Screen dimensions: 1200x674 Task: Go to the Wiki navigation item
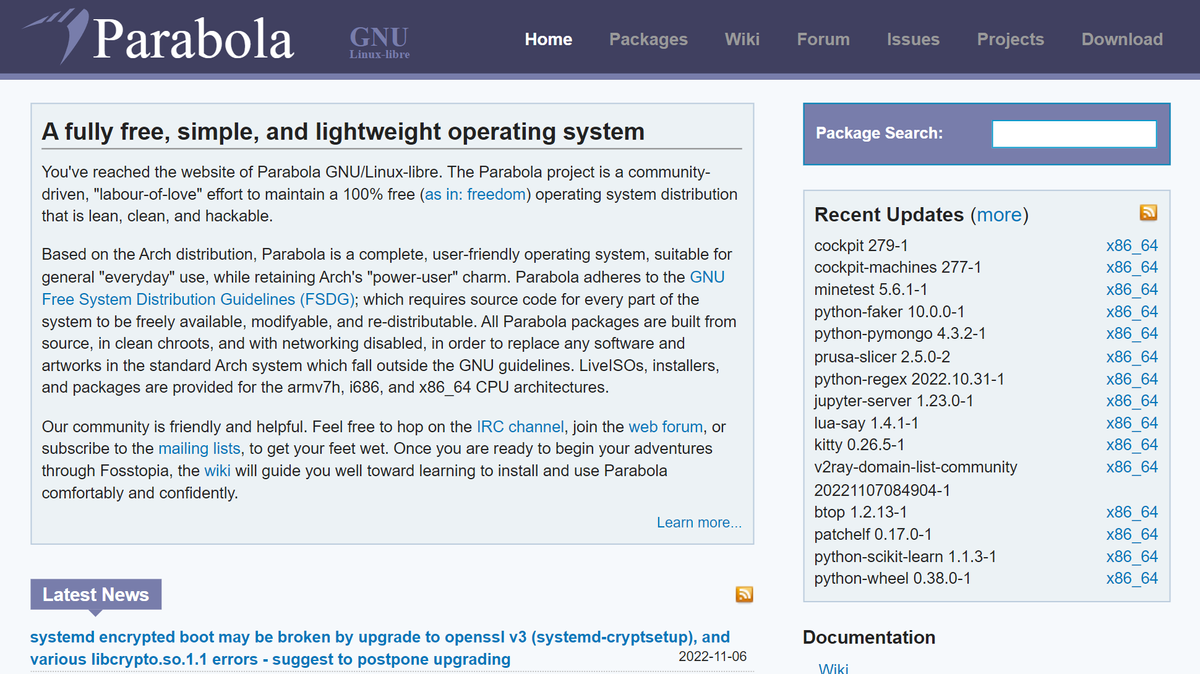coord(742,39)
